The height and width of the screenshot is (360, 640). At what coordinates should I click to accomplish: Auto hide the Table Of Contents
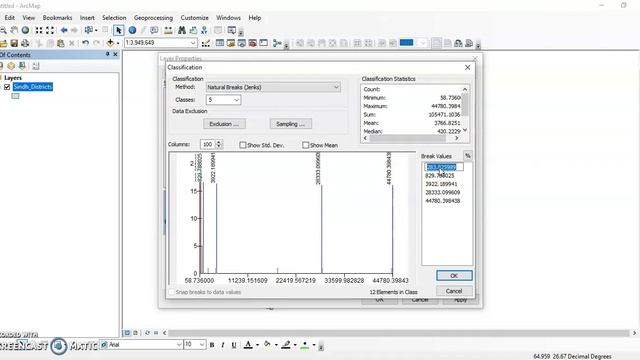pyautogui.click(x=107, y=54)
